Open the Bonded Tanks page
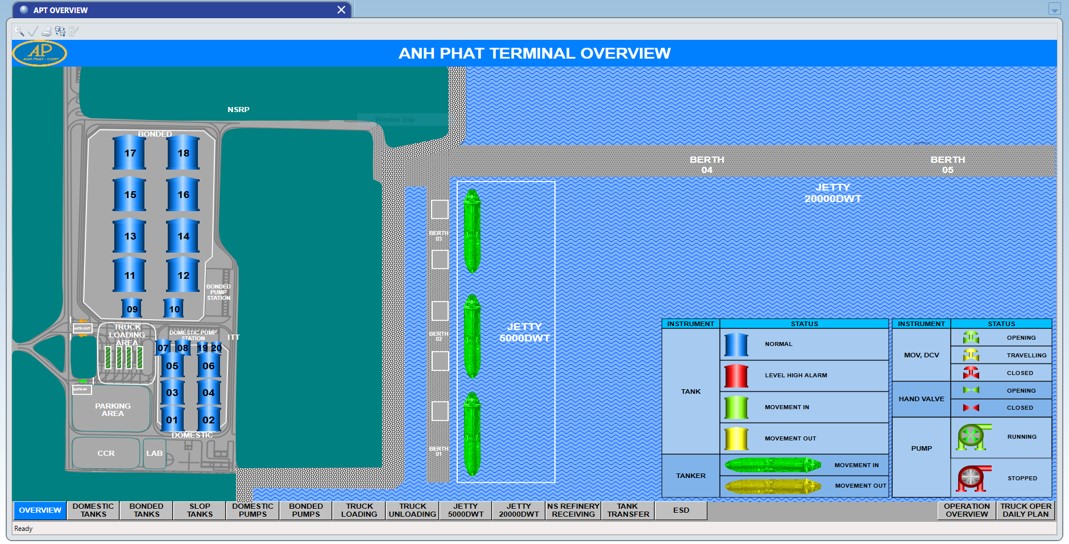1069x544 pixels. (147, 511)
